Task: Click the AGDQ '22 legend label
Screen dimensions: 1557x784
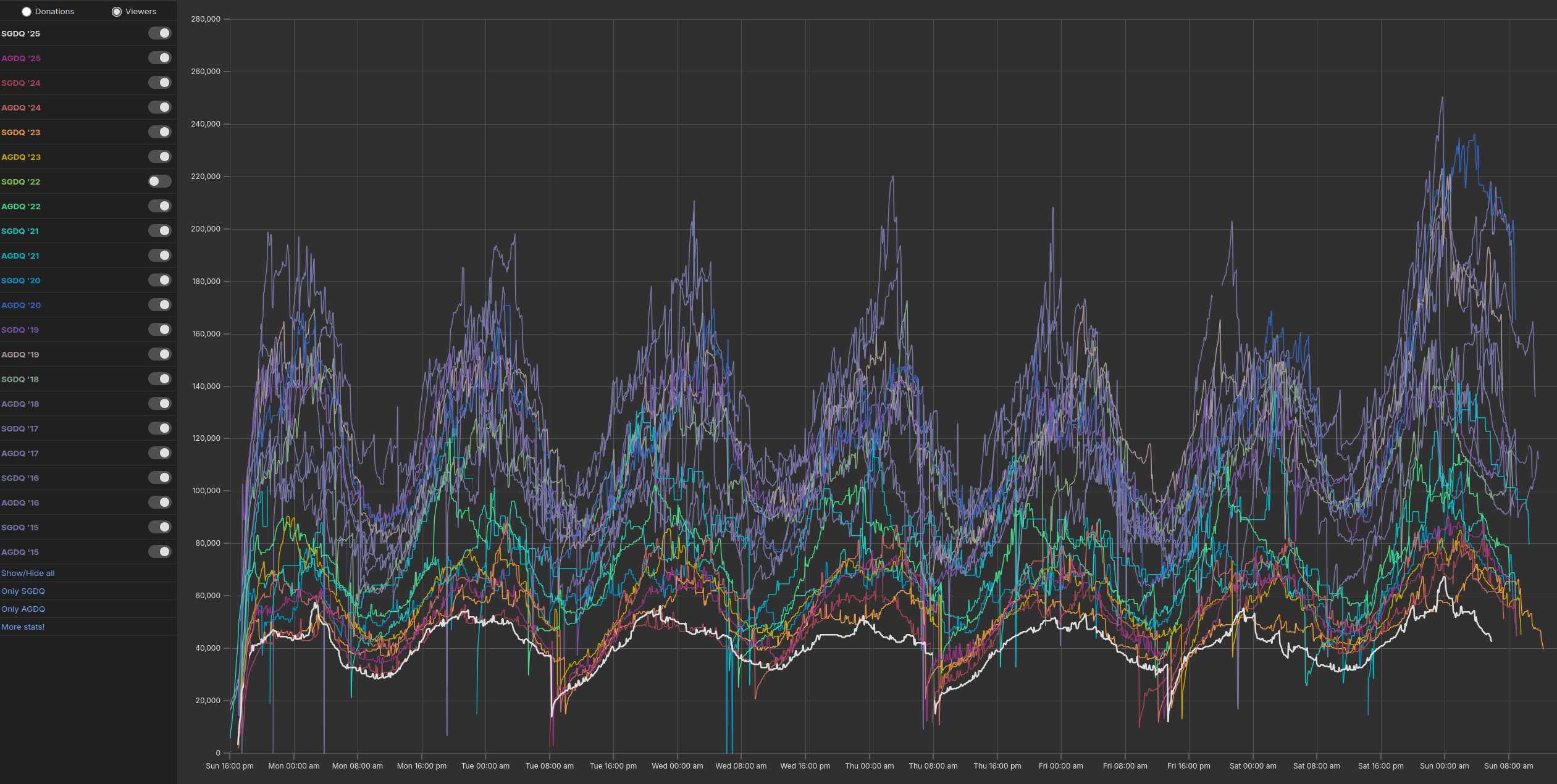Action: (x=21, y=207)
